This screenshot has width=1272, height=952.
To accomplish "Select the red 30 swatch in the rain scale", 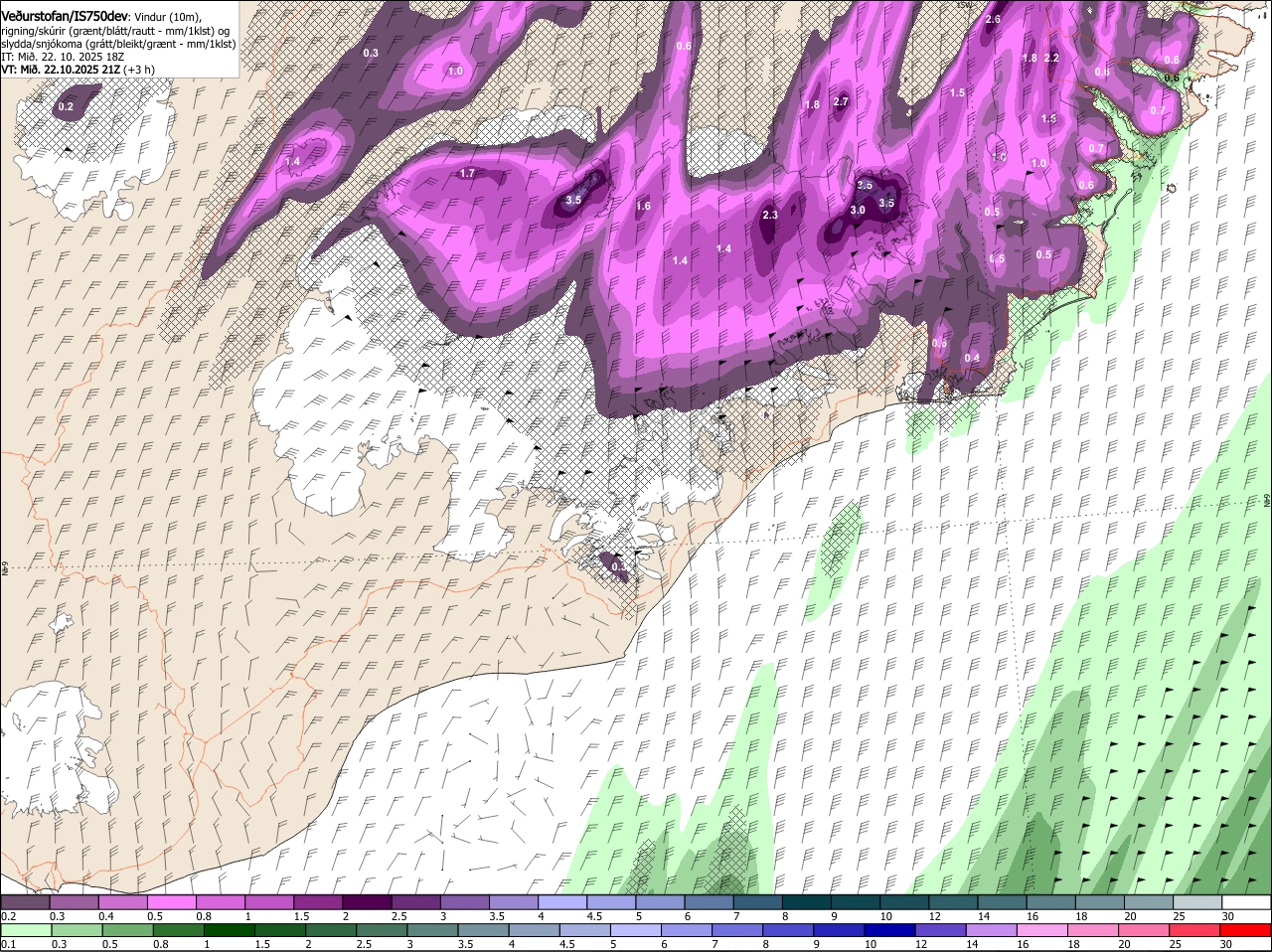I will pos(1246,930).
